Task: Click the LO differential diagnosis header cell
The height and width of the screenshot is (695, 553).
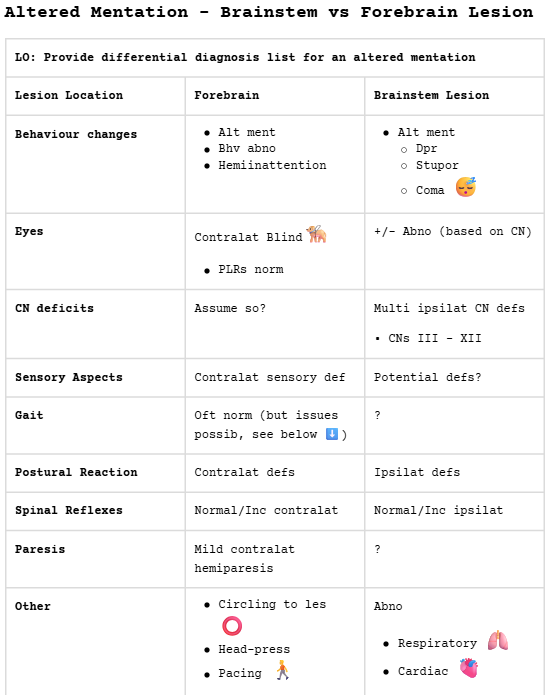Action: tap(275, 58)
